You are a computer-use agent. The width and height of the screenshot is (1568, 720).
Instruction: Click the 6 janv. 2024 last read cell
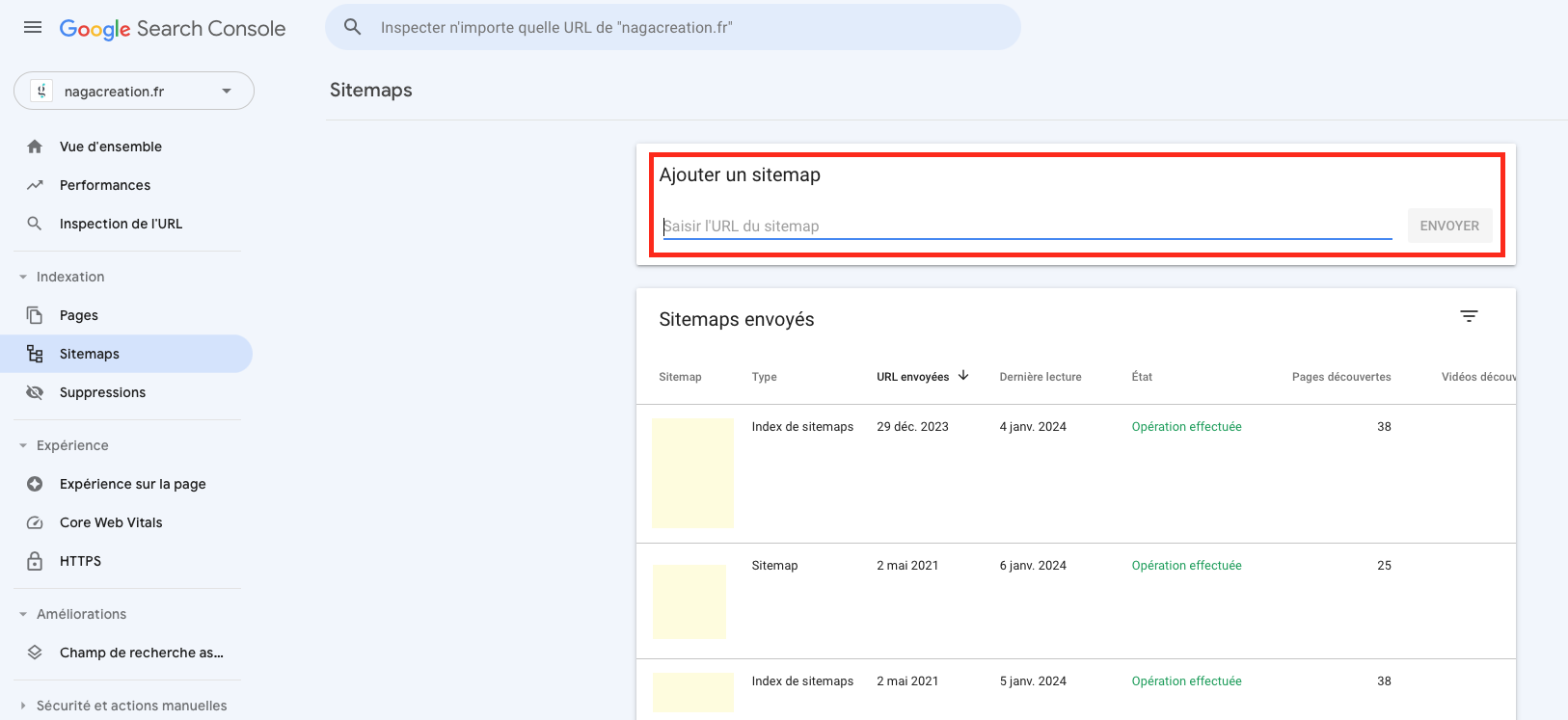click(1033, 566)
